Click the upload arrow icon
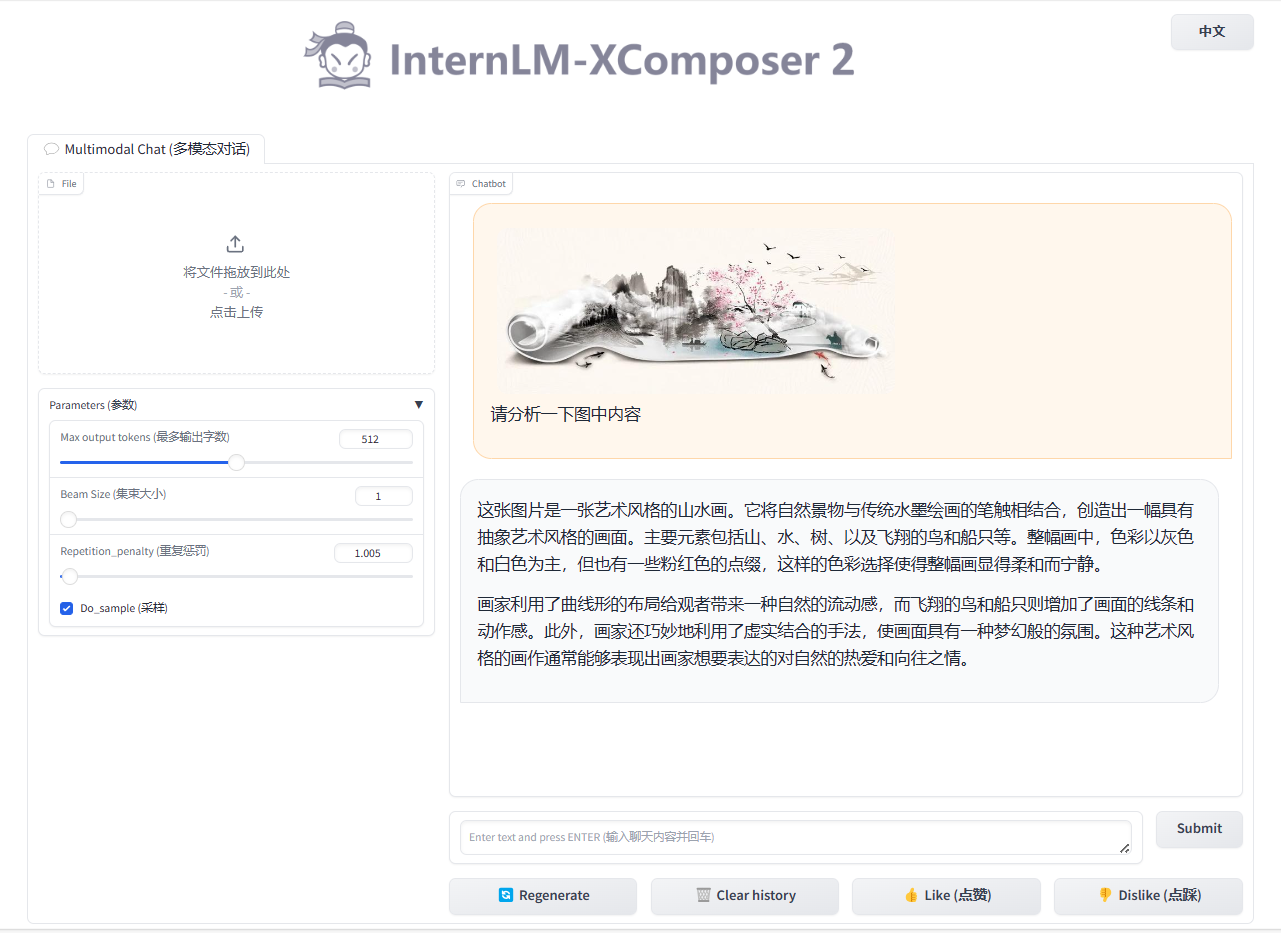Screen dimensions: 1281x933 pyautogui.click(x=236, y=244)
